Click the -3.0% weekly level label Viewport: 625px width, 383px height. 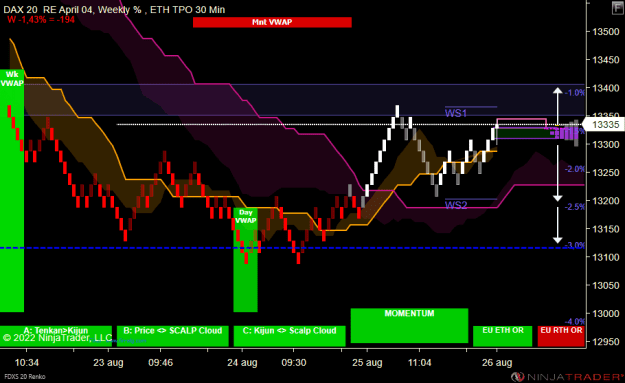coord(575,245)
